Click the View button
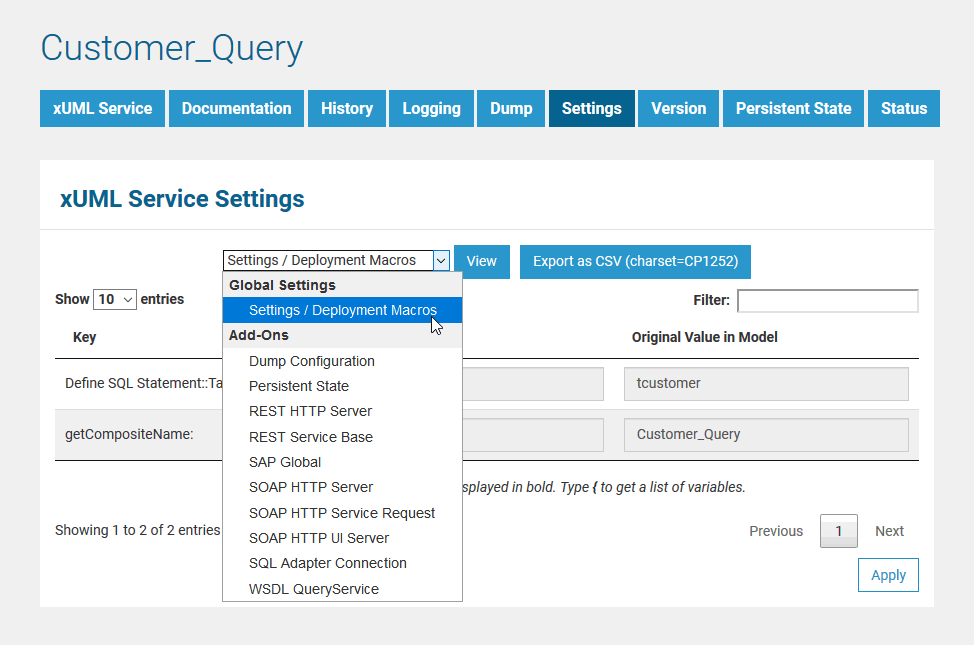The width and height of the screenshot is (974, 645). [482, 260]
